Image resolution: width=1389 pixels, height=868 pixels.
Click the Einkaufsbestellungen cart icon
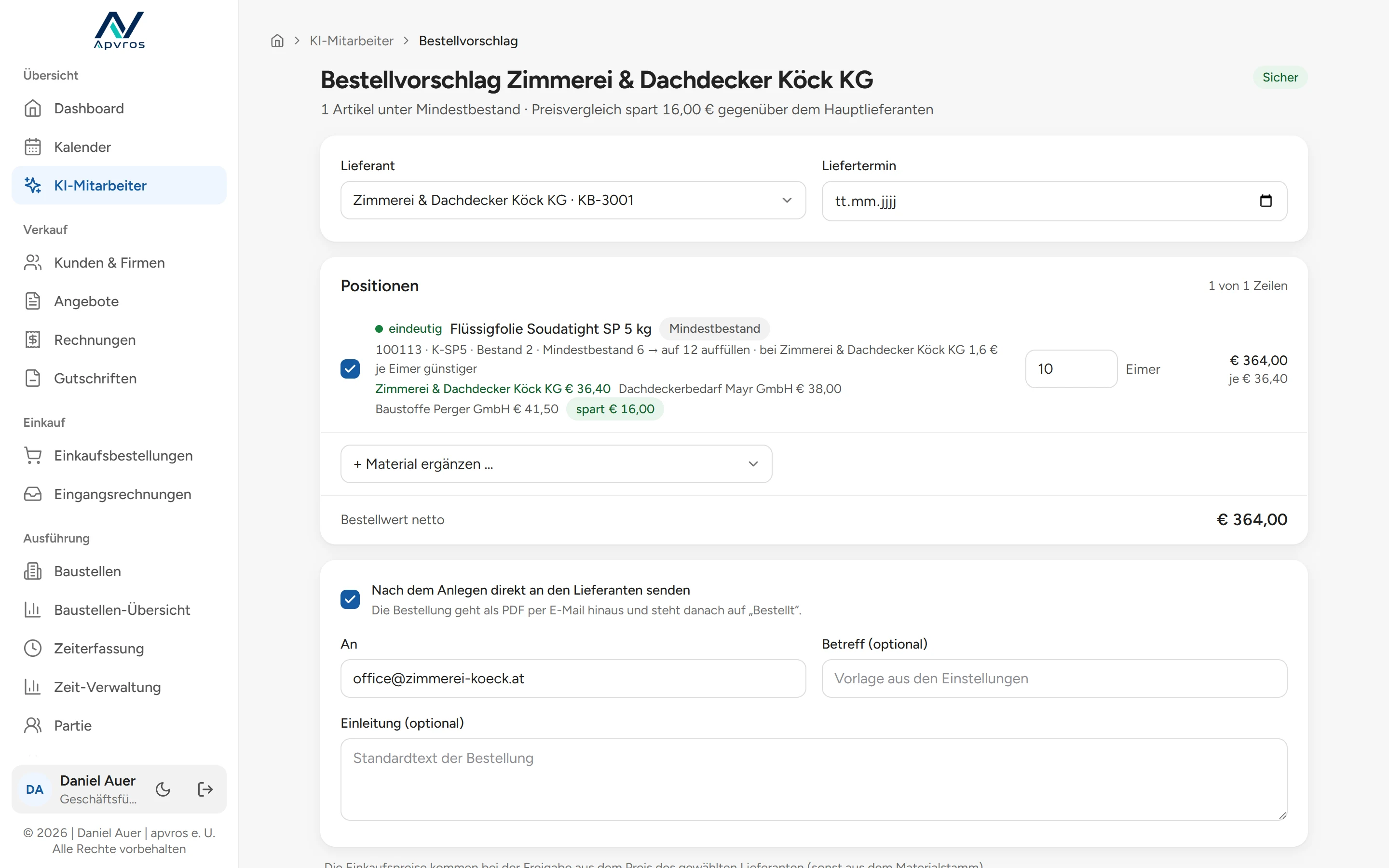tap(33, 455)
